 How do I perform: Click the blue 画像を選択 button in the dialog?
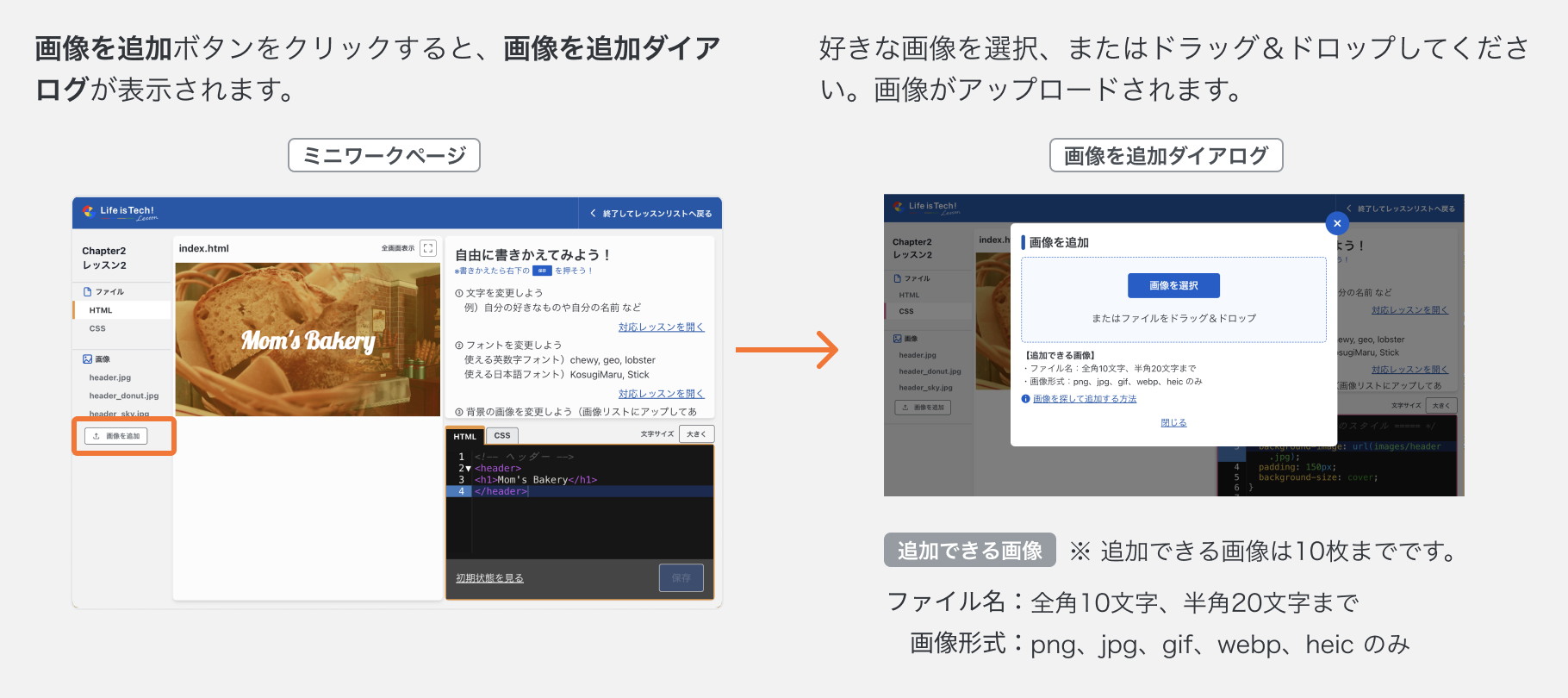(x=1173, y=285)
